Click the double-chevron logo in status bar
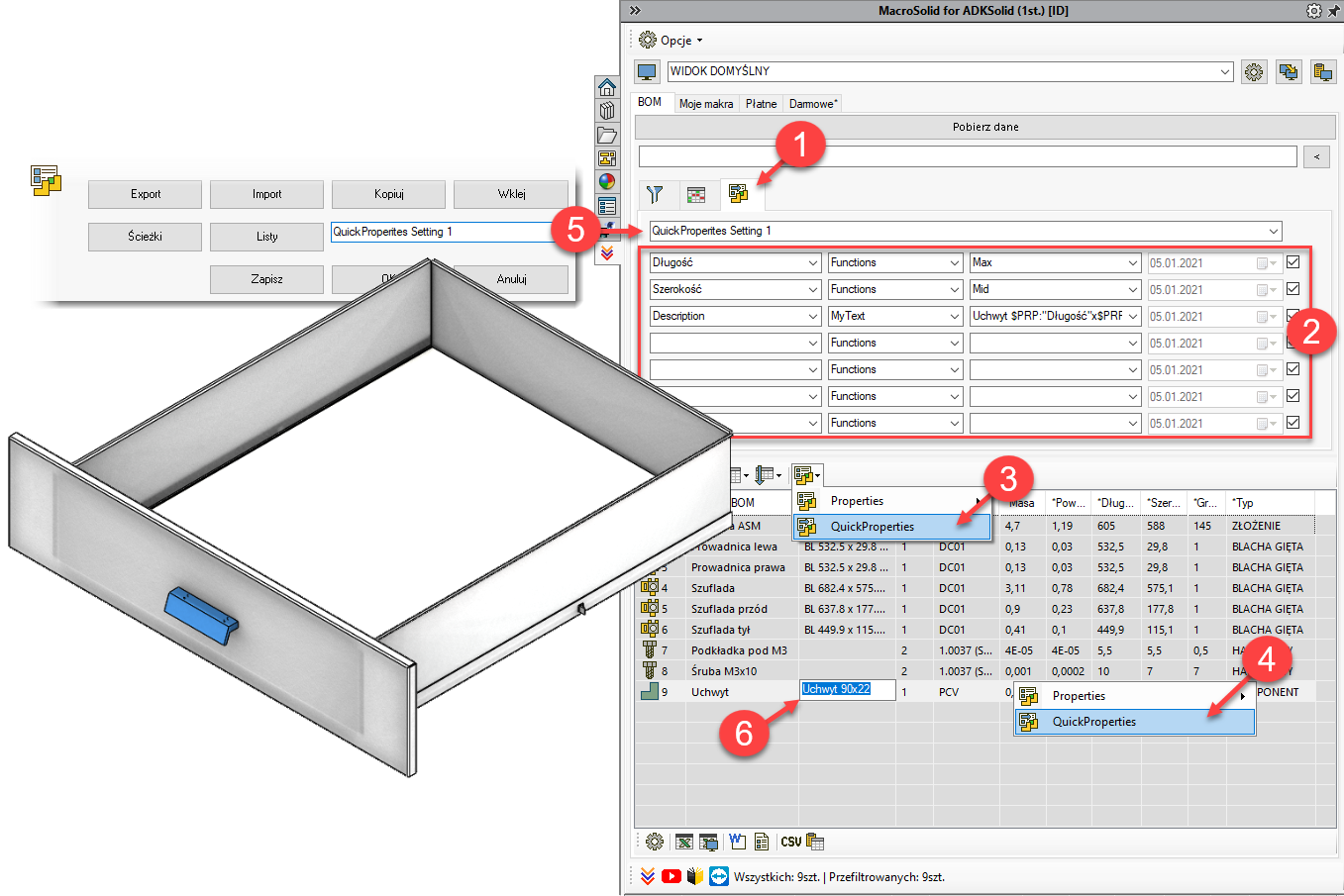 click(x=648, y=876)
